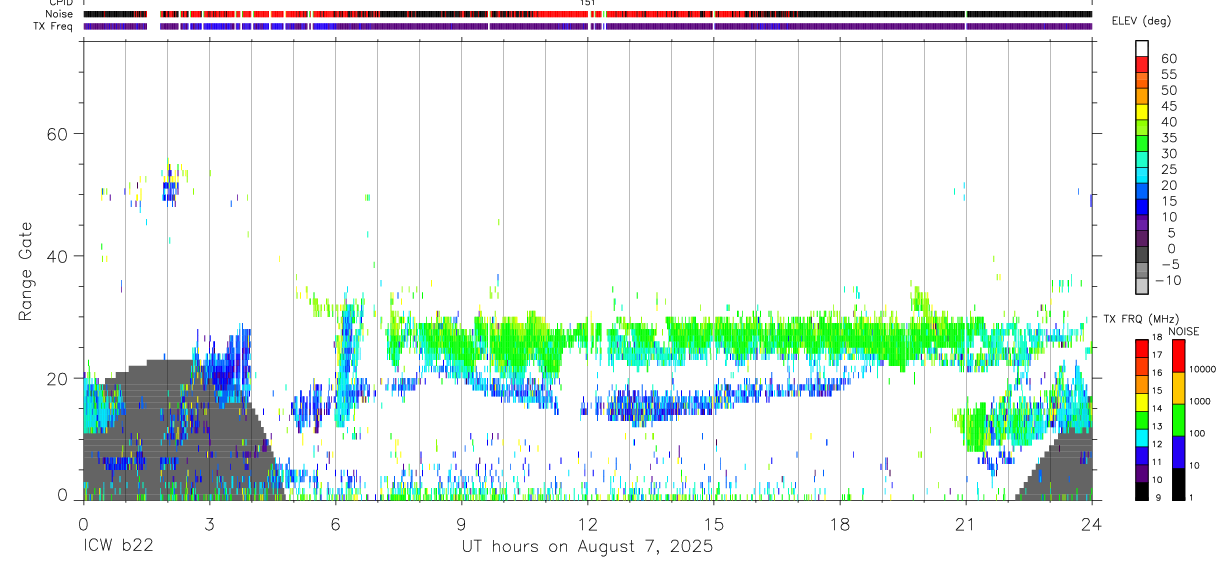Screen dimensions: 1228x567
Task: Click the '-10' label on the ELEV scale
Action: (1166, 281)
